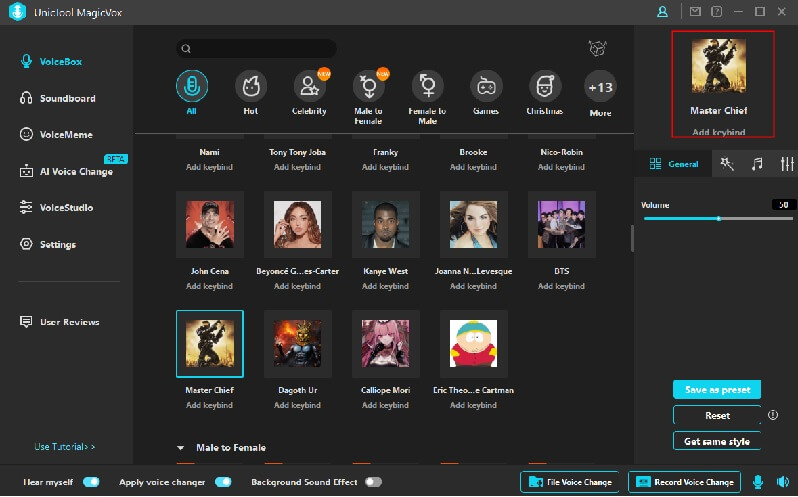798x497 pixels.
Task: Click the Brooke voice name
Action: (x=474, y=152)
